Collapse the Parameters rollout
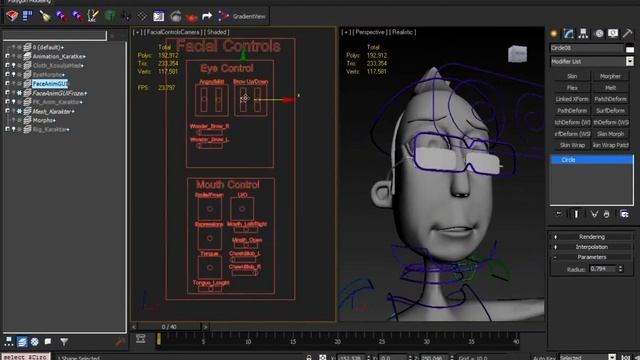The image size is (640, 360). (591, 257)
